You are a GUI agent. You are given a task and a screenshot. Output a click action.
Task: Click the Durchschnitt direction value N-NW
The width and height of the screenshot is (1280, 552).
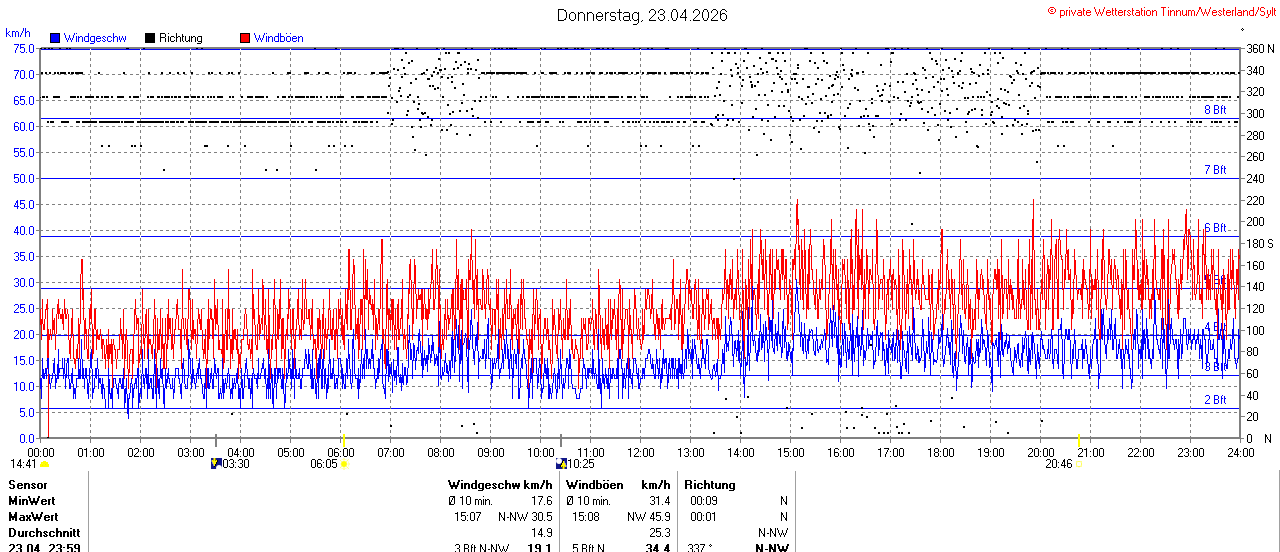coord(773,533)
